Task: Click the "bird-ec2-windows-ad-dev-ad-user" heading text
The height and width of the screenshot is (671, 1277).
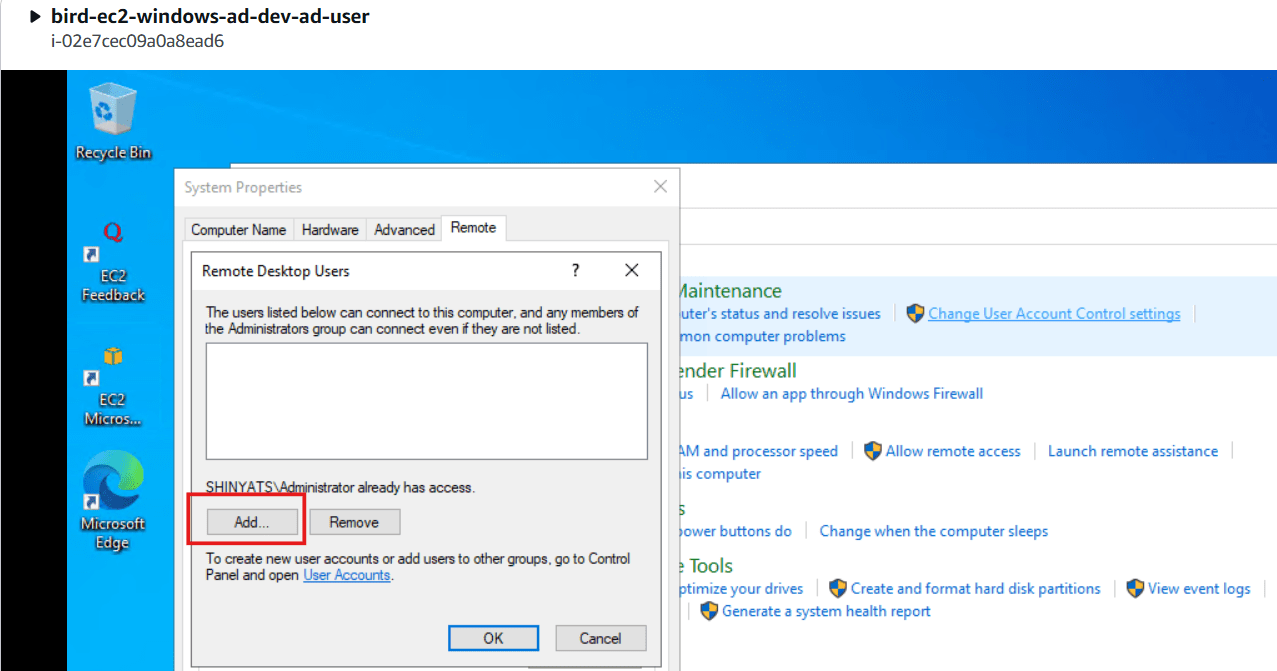Action: tap(210, 17)
